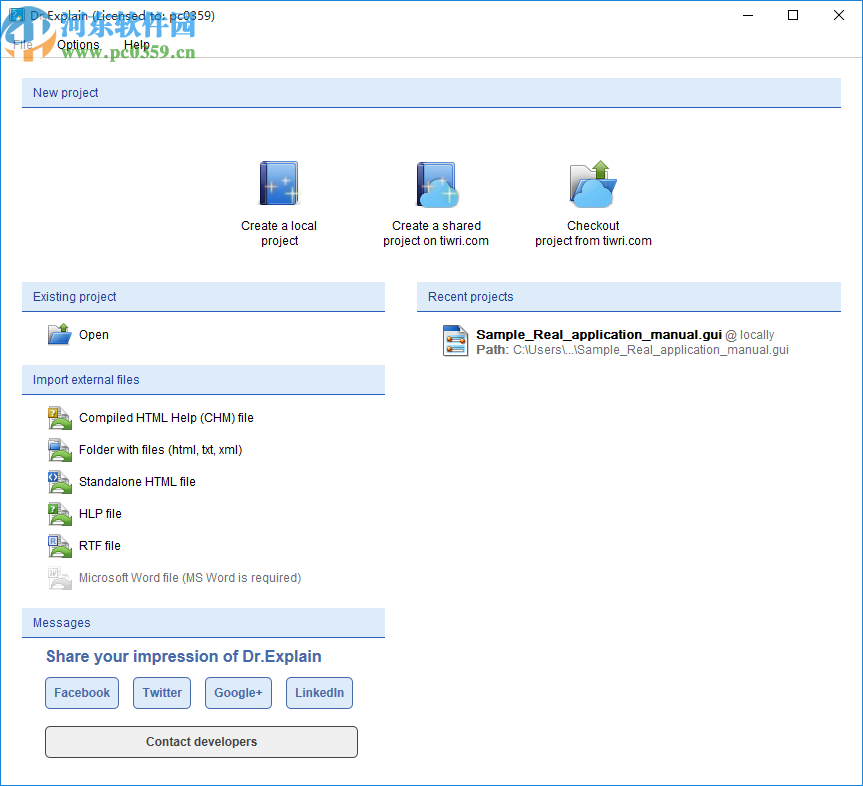Click the New project section header
The image size is (863, 786).
pyautogui.click(x=432, y=92)
